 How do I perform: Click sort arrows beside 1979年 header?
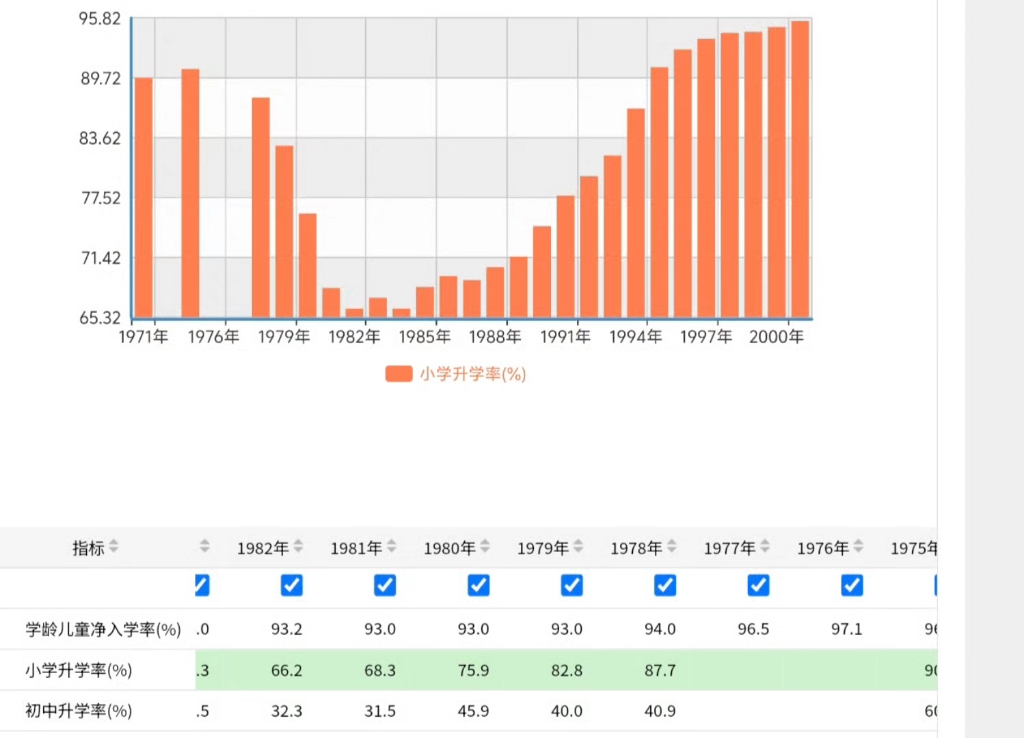[578, 547]
